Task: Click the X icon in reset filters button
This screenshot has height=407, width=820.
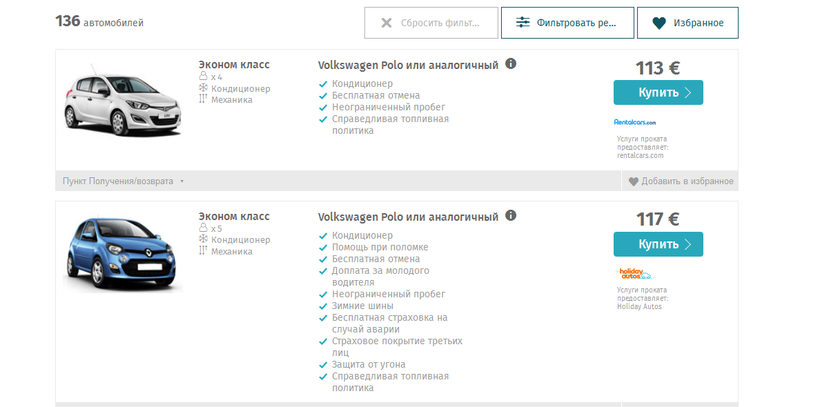Action: click(x=385, y=22)
